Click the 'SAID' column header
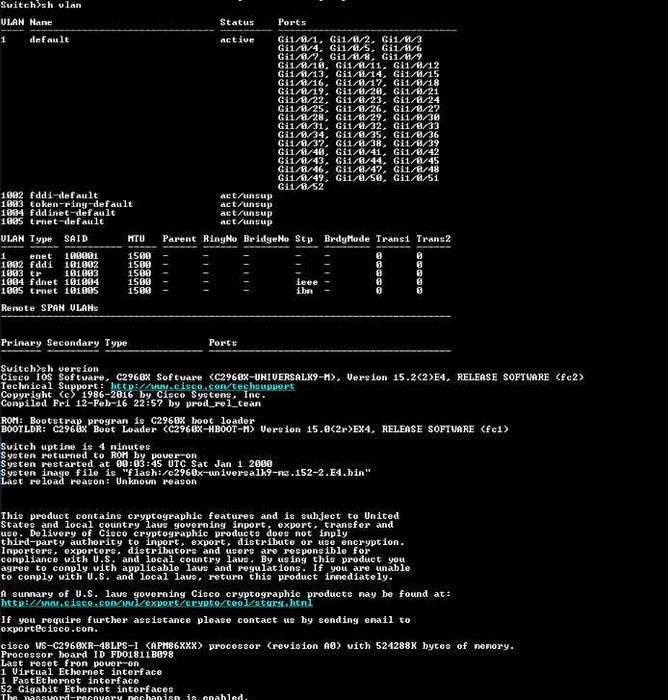 75,239
